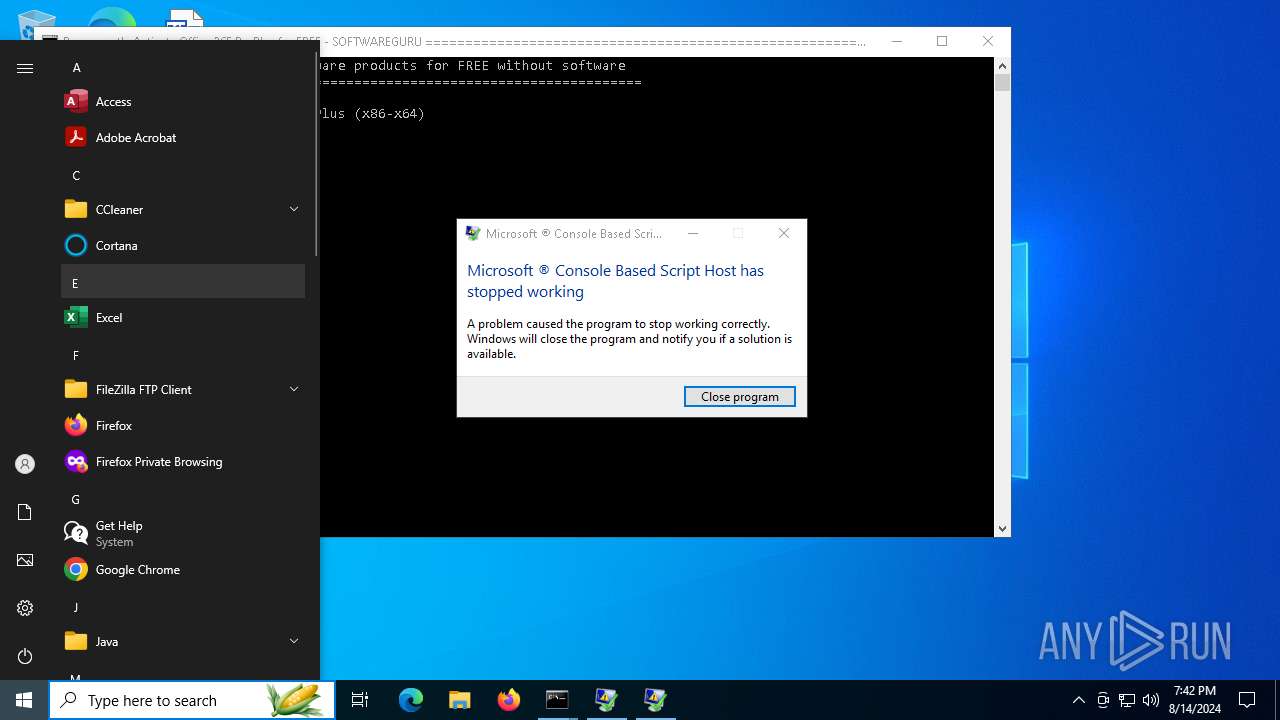The image size is (1280, 720).
Task: Open the CCleaner folder entry
Action: coord(183,210)
